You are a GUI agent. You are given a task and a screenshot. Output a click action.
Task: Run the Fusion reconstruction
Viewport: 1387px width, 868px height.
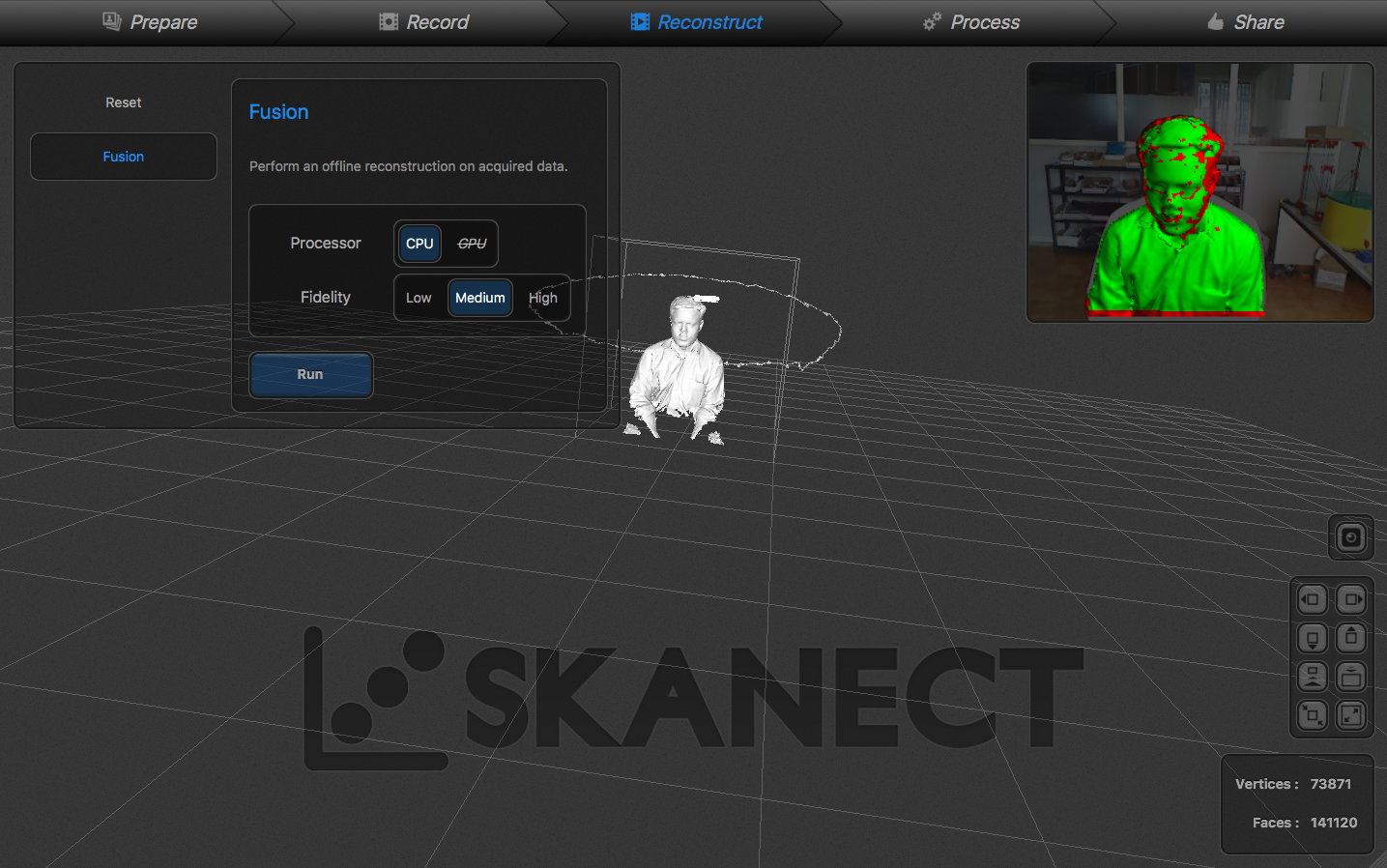coord(311,375)
